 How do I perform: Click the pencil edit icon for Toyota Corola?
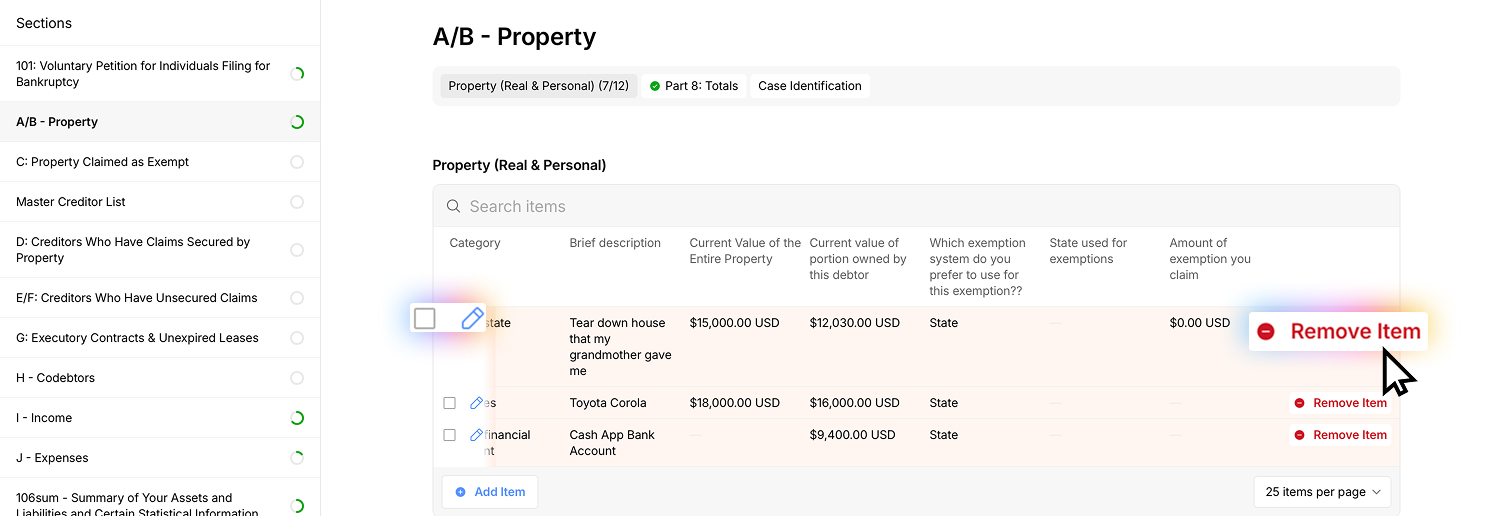coord(476,403)
